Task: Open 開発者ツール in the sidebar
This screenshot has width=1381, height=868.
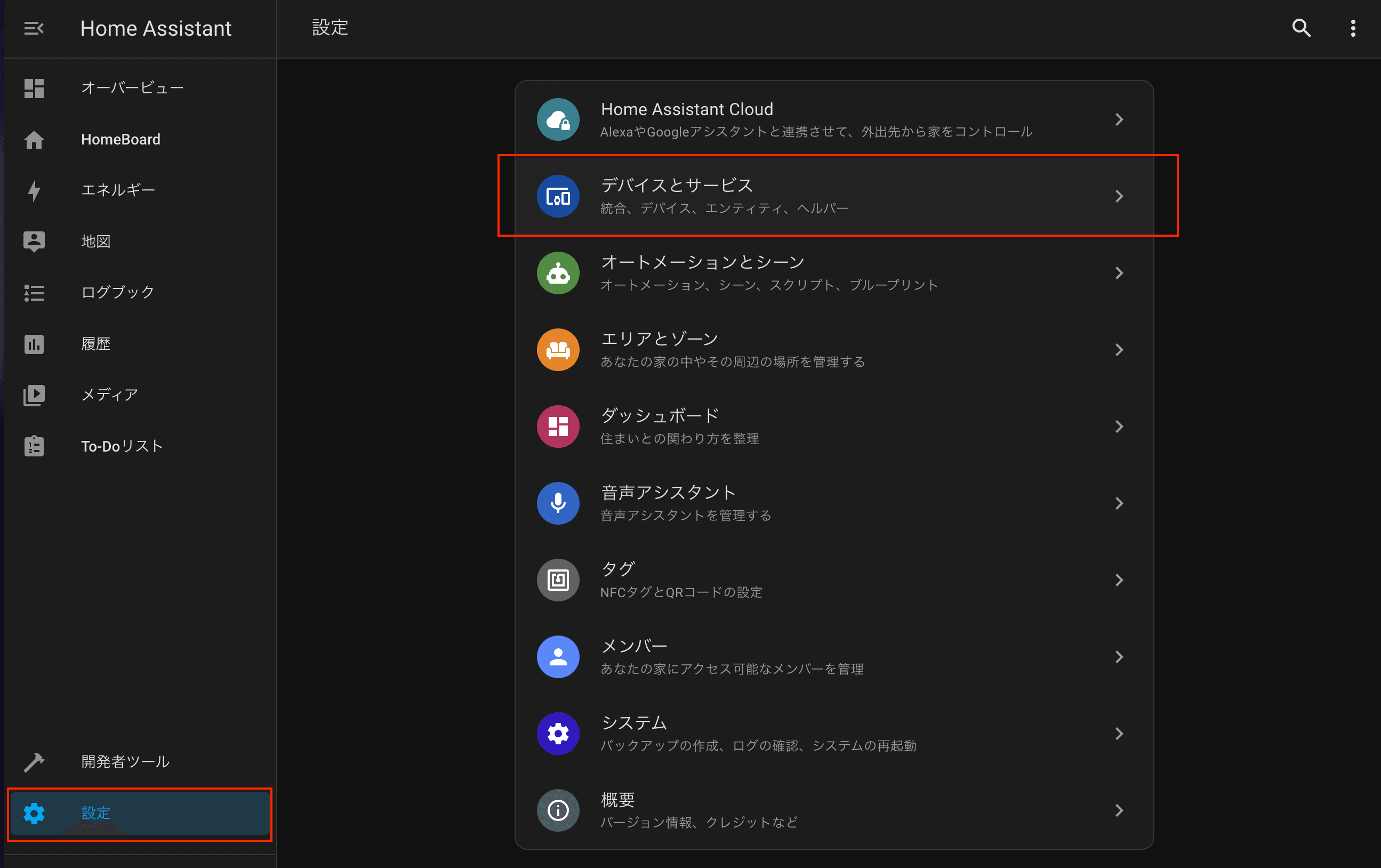Action: coord(125,761)
